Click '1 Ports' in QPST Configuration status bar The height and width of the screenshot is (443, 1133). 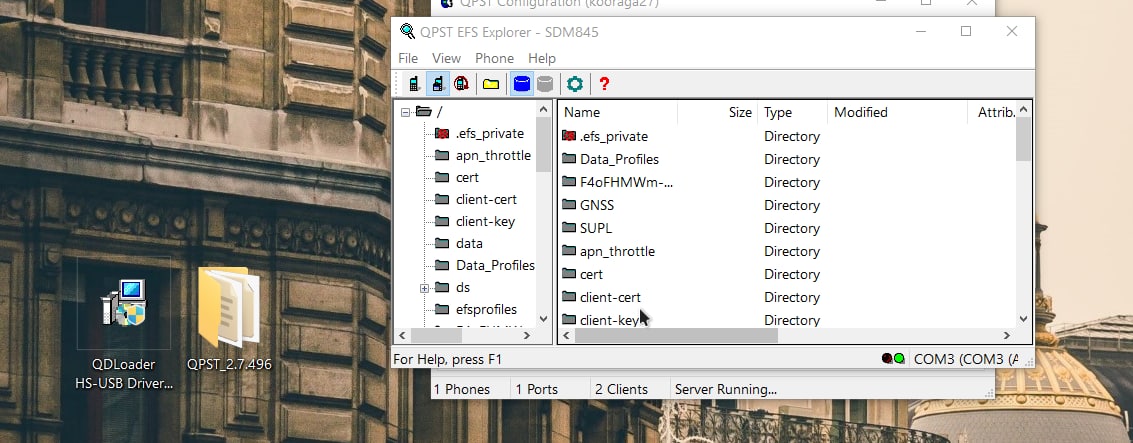(537, 389)
